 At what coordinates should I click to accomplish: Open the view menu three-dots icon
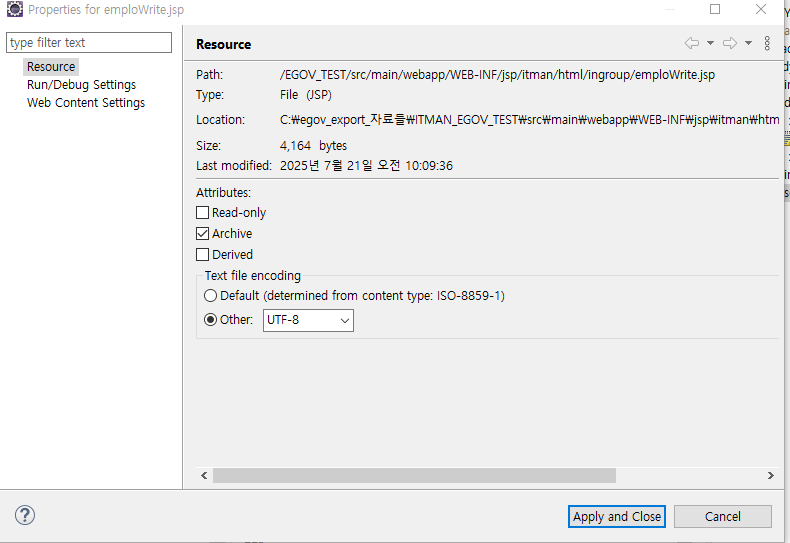click(767, 43)
